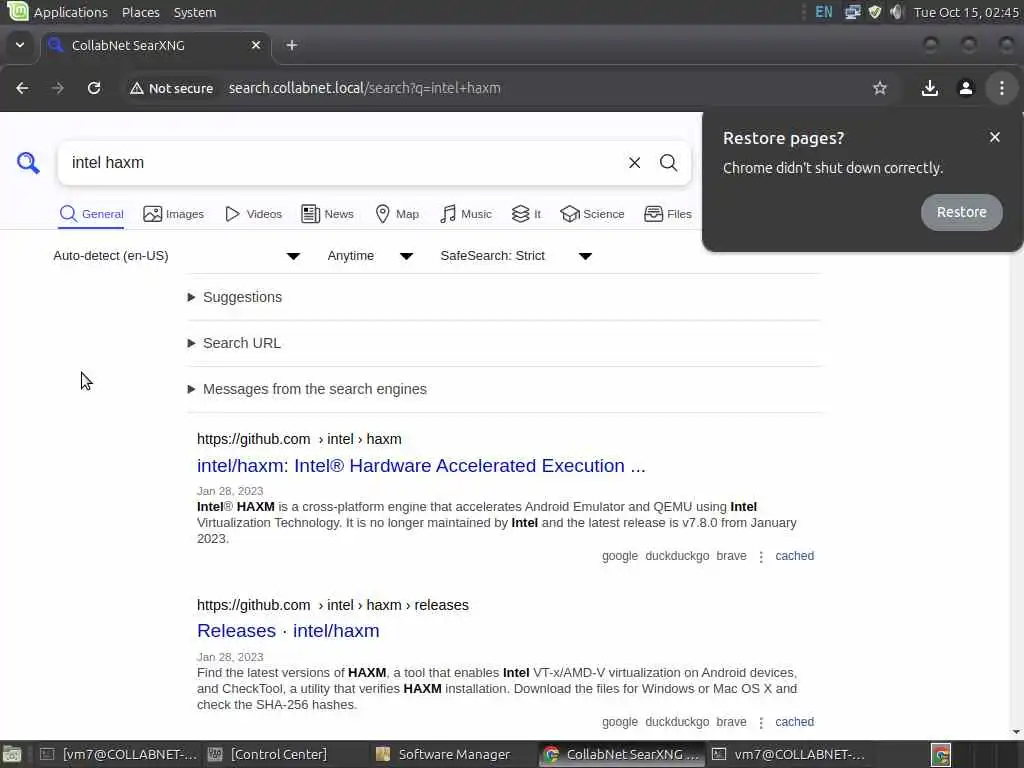
Task: Open the Auto-detect (en-US) language dropdown
Action: pos(176,256)
